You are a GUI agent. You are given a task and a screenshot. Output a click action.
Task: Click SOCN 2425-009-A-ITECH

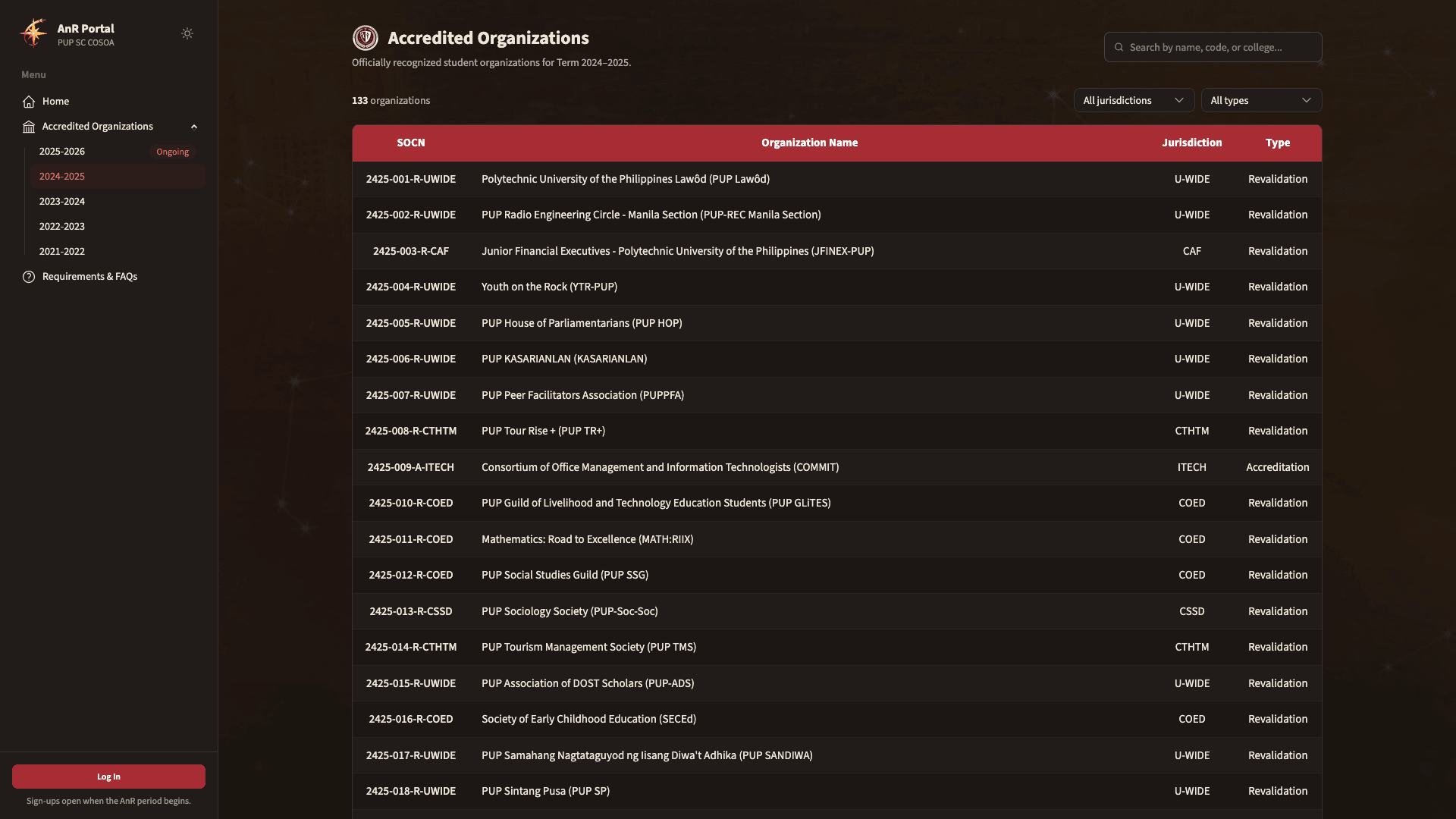pyautogui.click(x=411, y=467)
